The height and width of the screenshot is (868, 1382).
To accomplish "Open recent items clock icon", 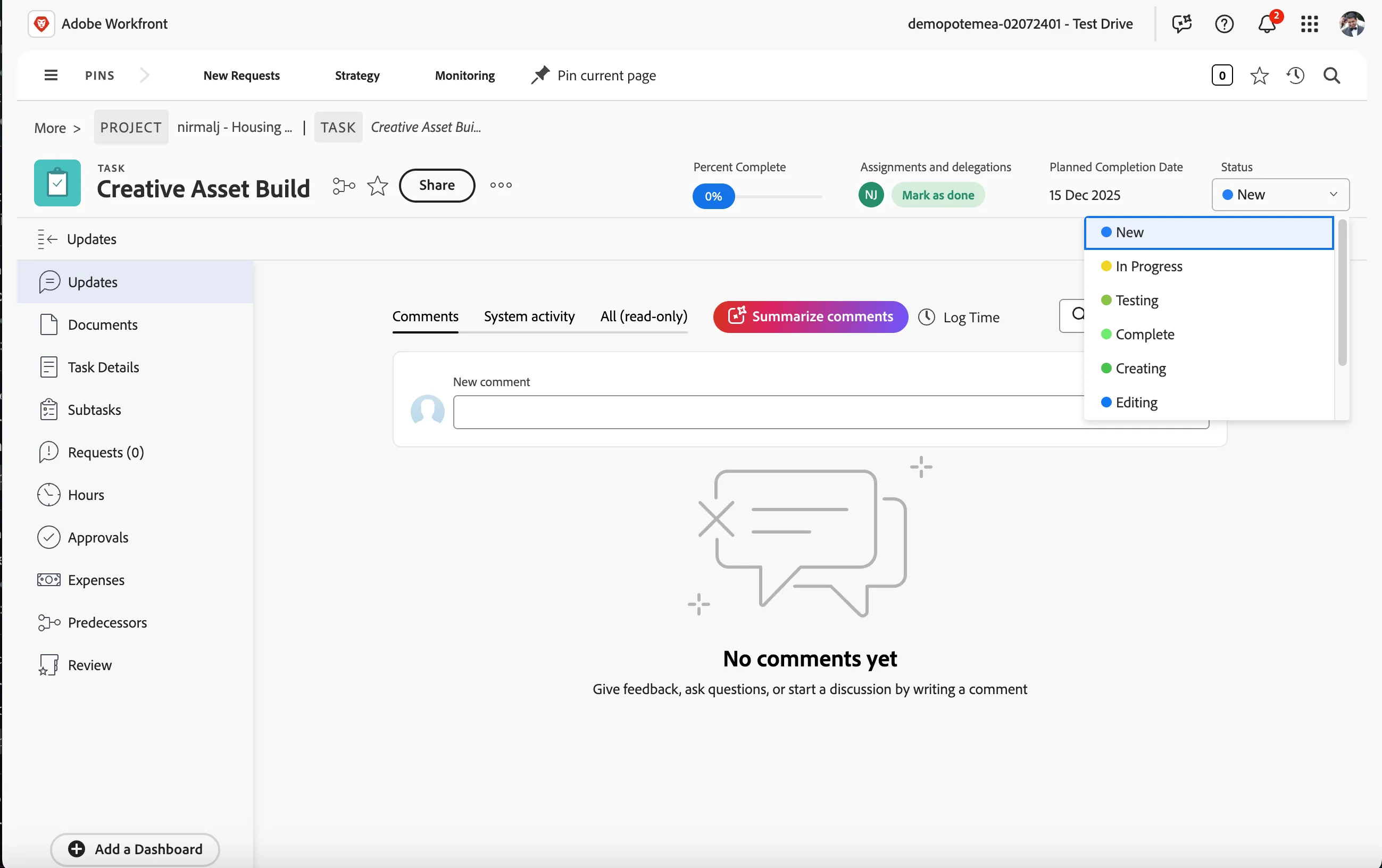I will click(1295, 75).
